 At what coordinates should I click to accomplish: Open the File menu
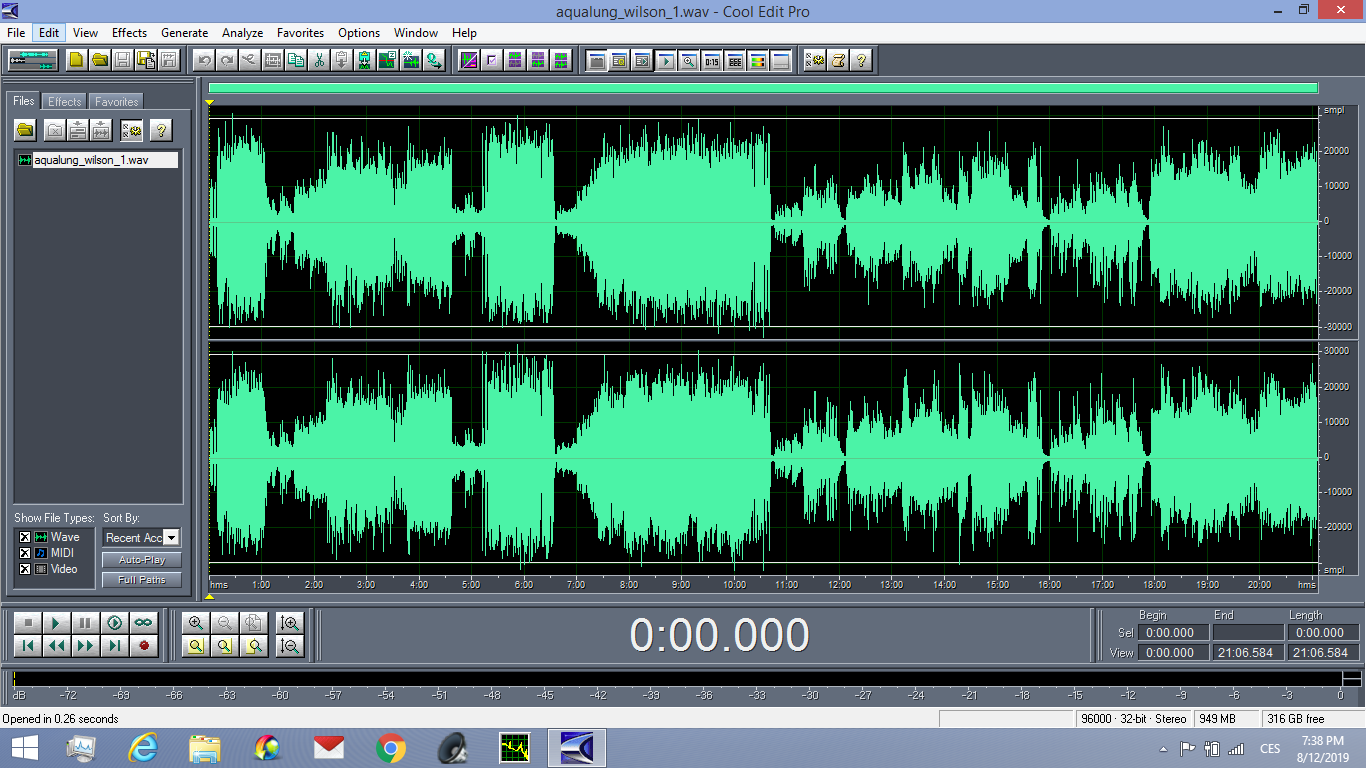pos(16,33)
